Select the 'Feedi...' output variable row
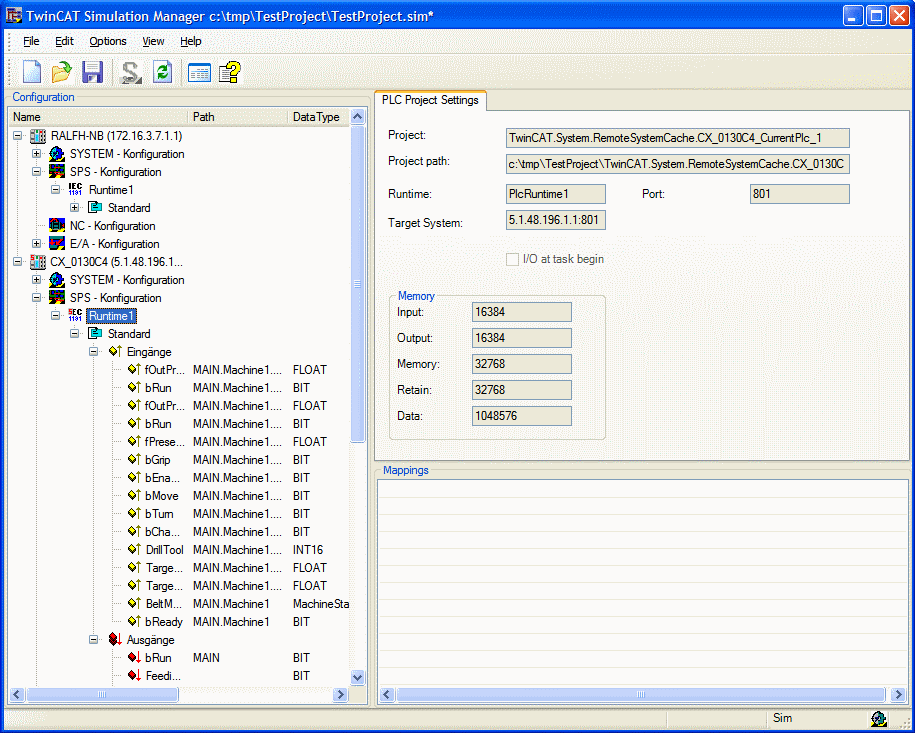 pyautogui.click(x=180, y=676)
